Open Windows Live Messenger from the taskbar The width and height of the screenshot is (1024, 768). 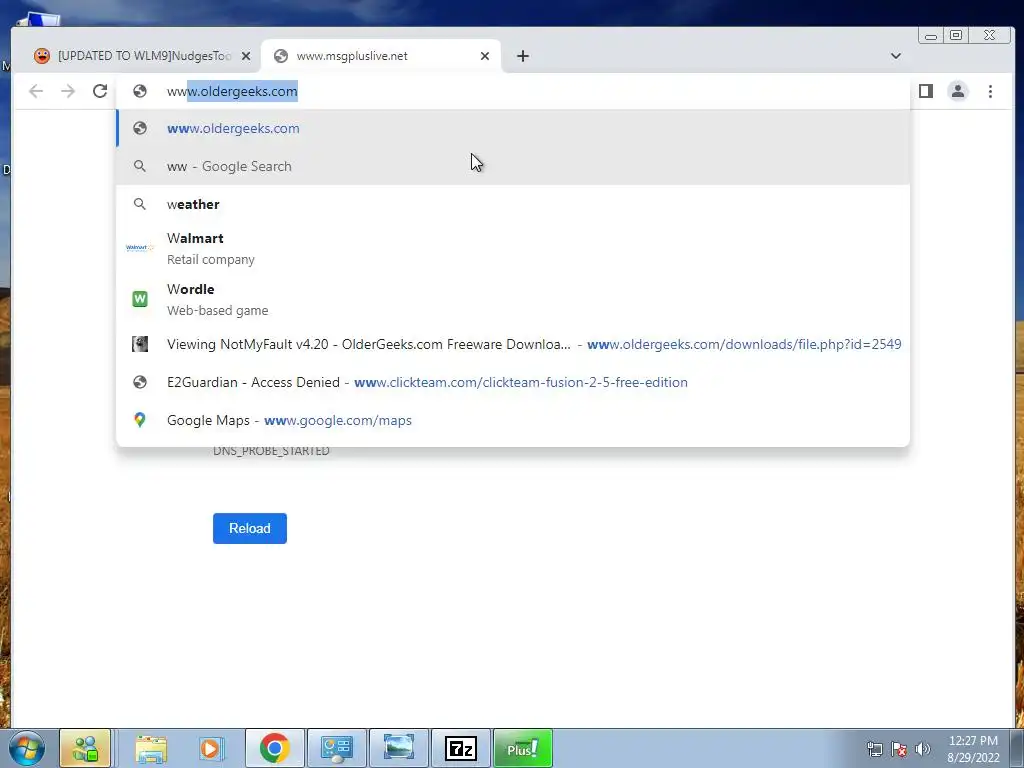[86, 748]
